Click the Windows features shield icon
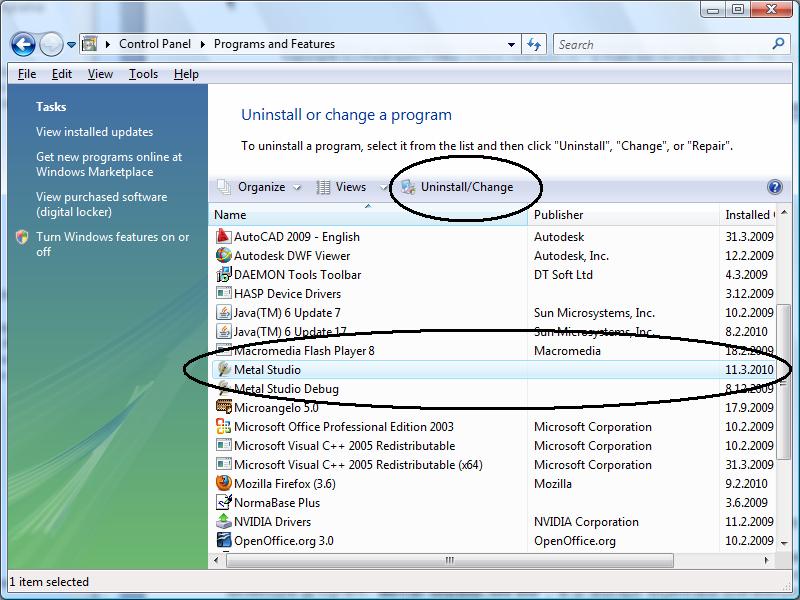 [x=22, y=237]
